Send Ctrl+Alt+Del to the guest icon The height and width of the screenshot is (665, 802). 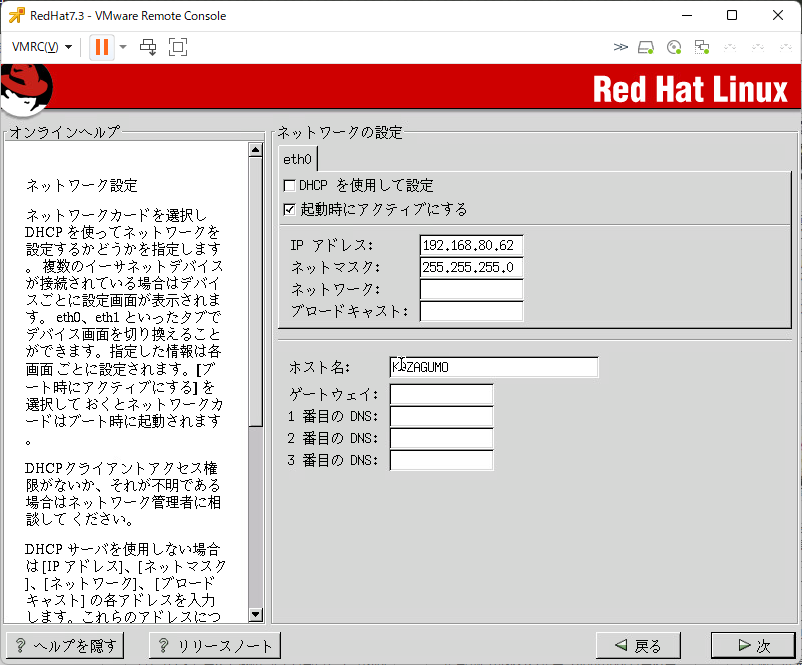[148, 47]
